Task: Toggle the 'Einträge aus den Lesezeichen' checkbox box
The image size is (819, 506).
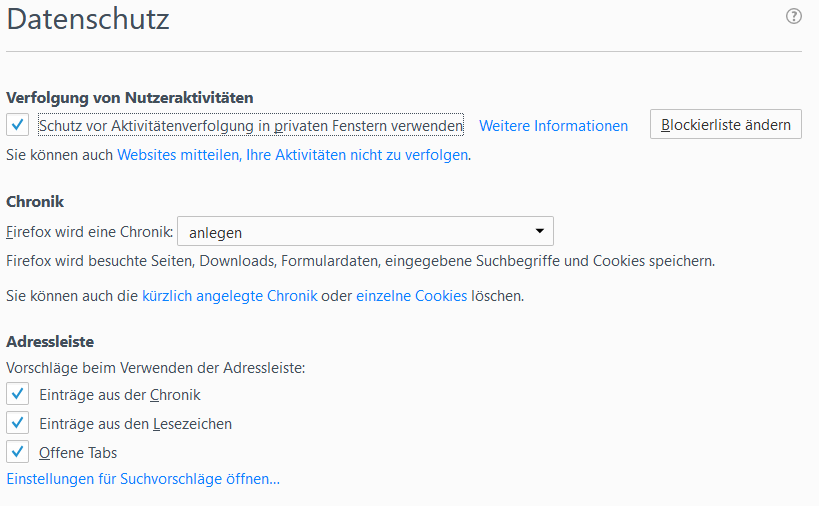Action: 17,423
